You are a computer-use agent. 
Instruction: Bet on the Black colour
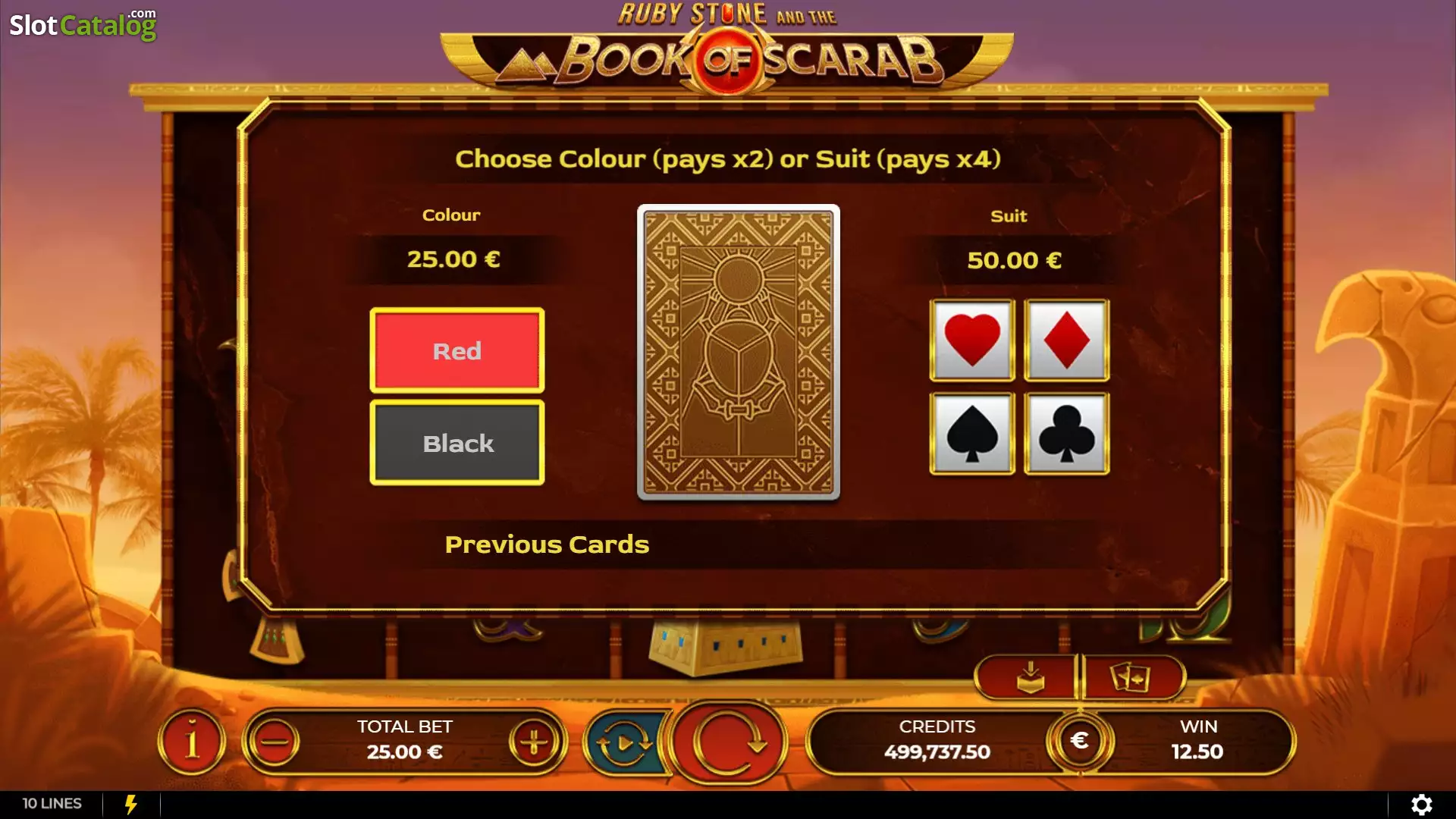click(x=457, y=443)
